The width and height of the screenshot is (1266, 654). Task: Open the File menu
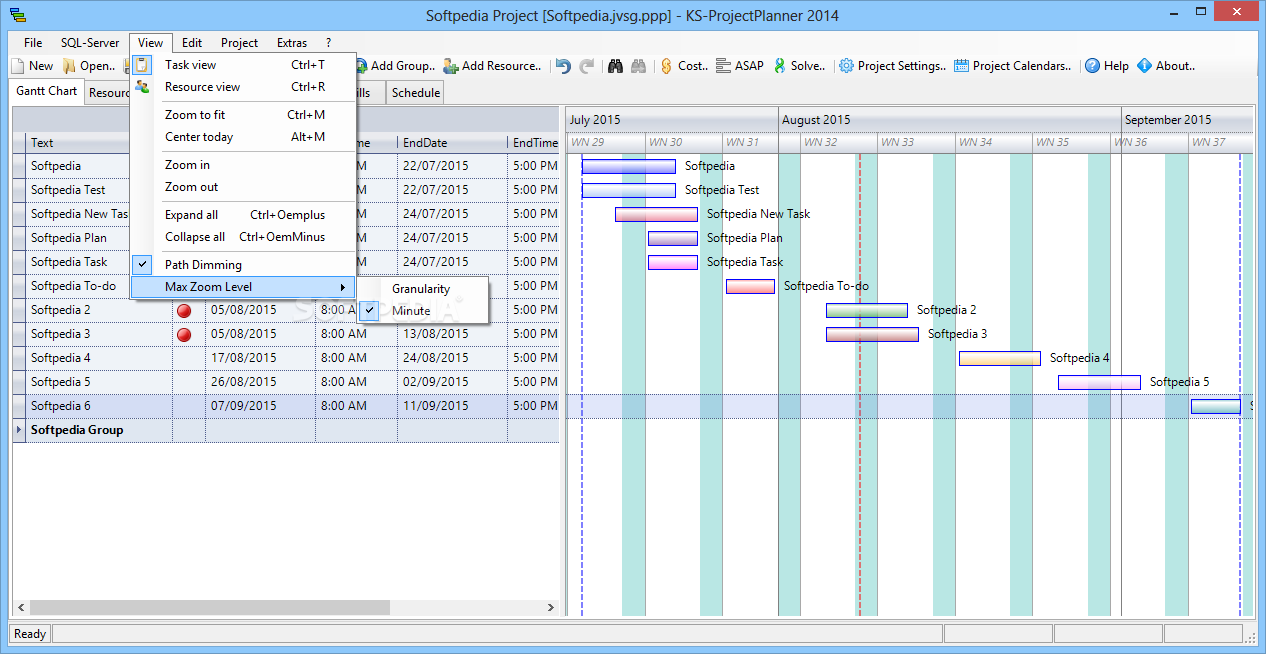tap(33, 43)
